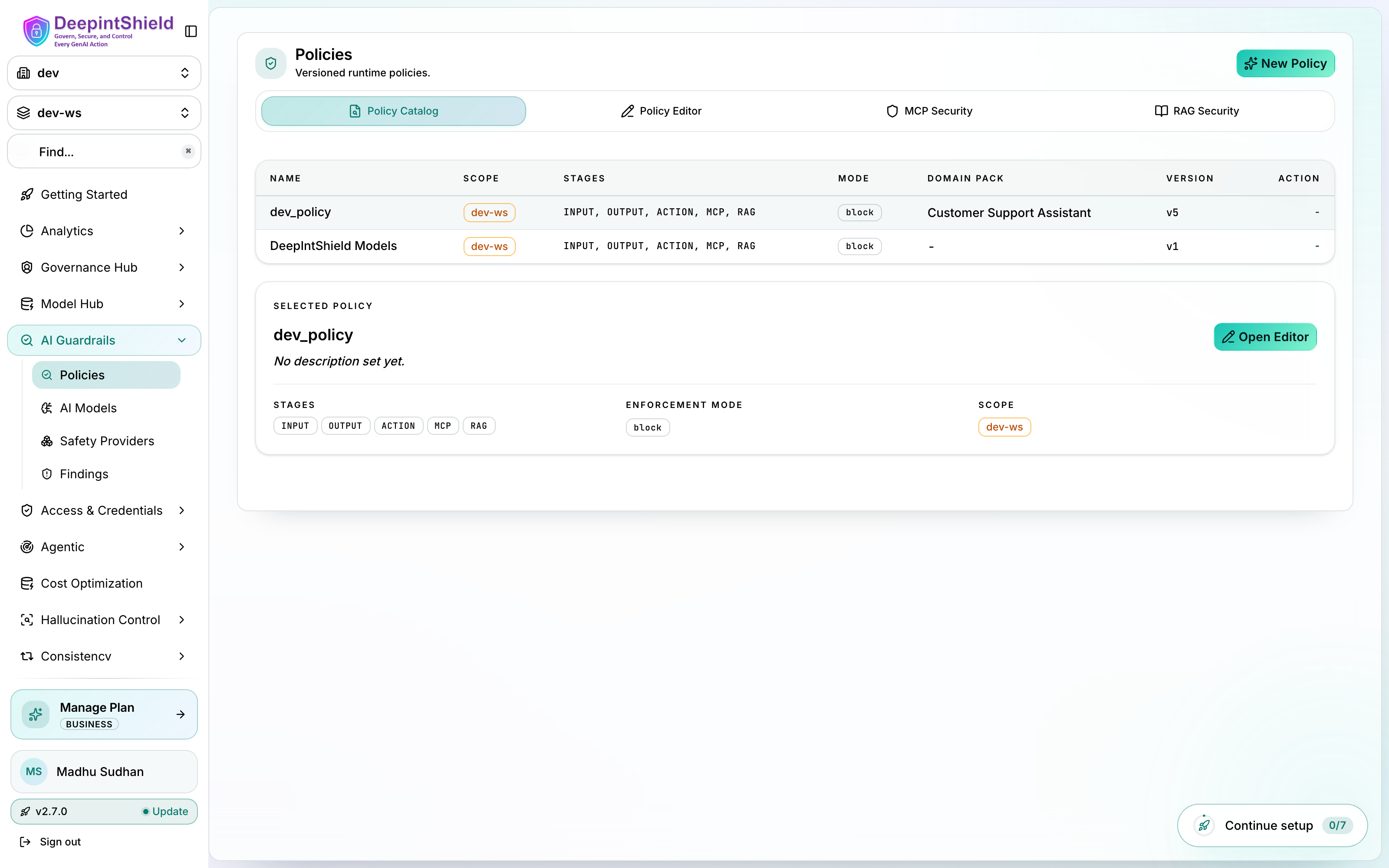Click the Sign out arrow icon
The height and width of the screenshot is (868, 1389).
tap(25, 842)
